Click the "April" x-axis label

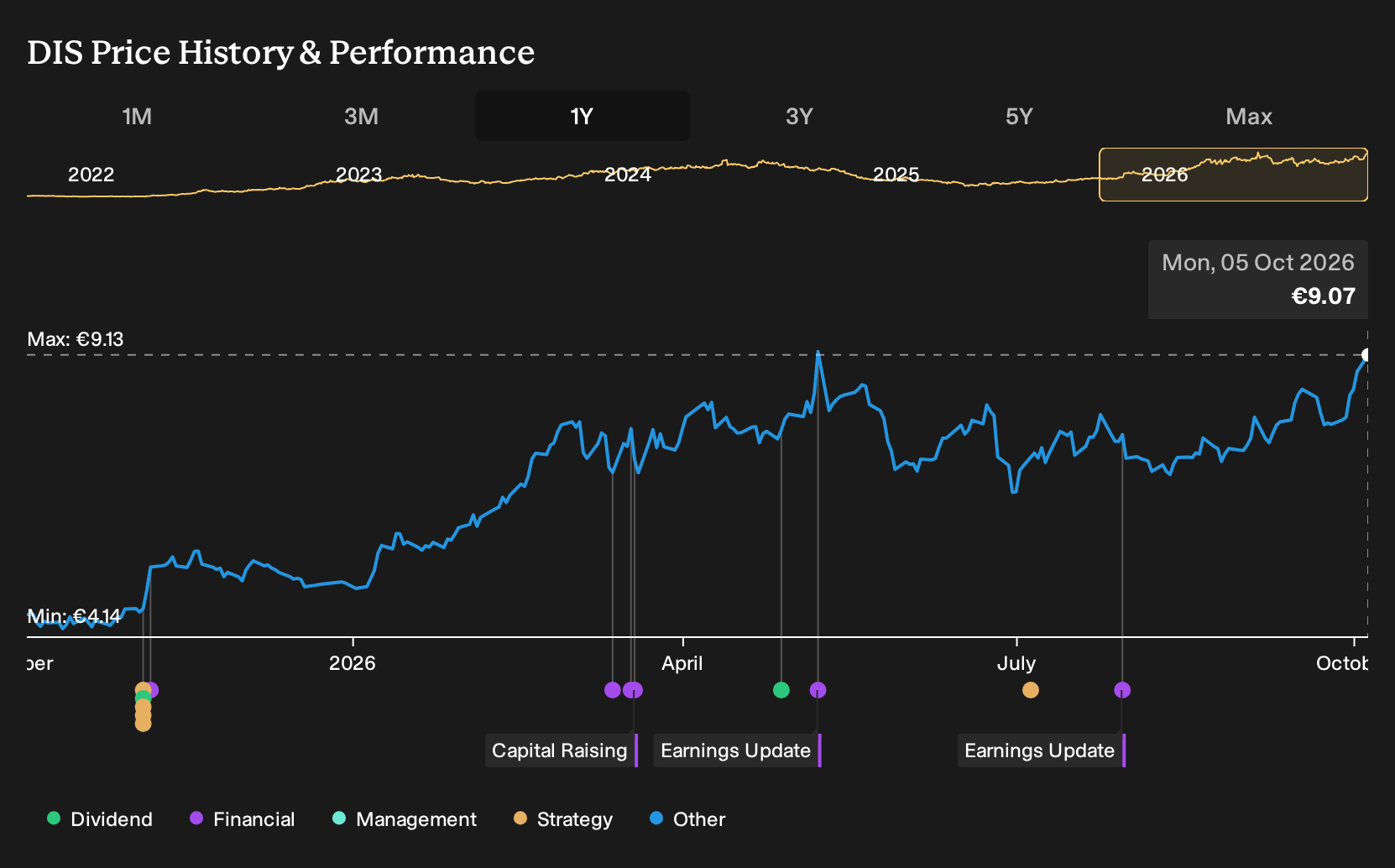[x=682, y=663]
